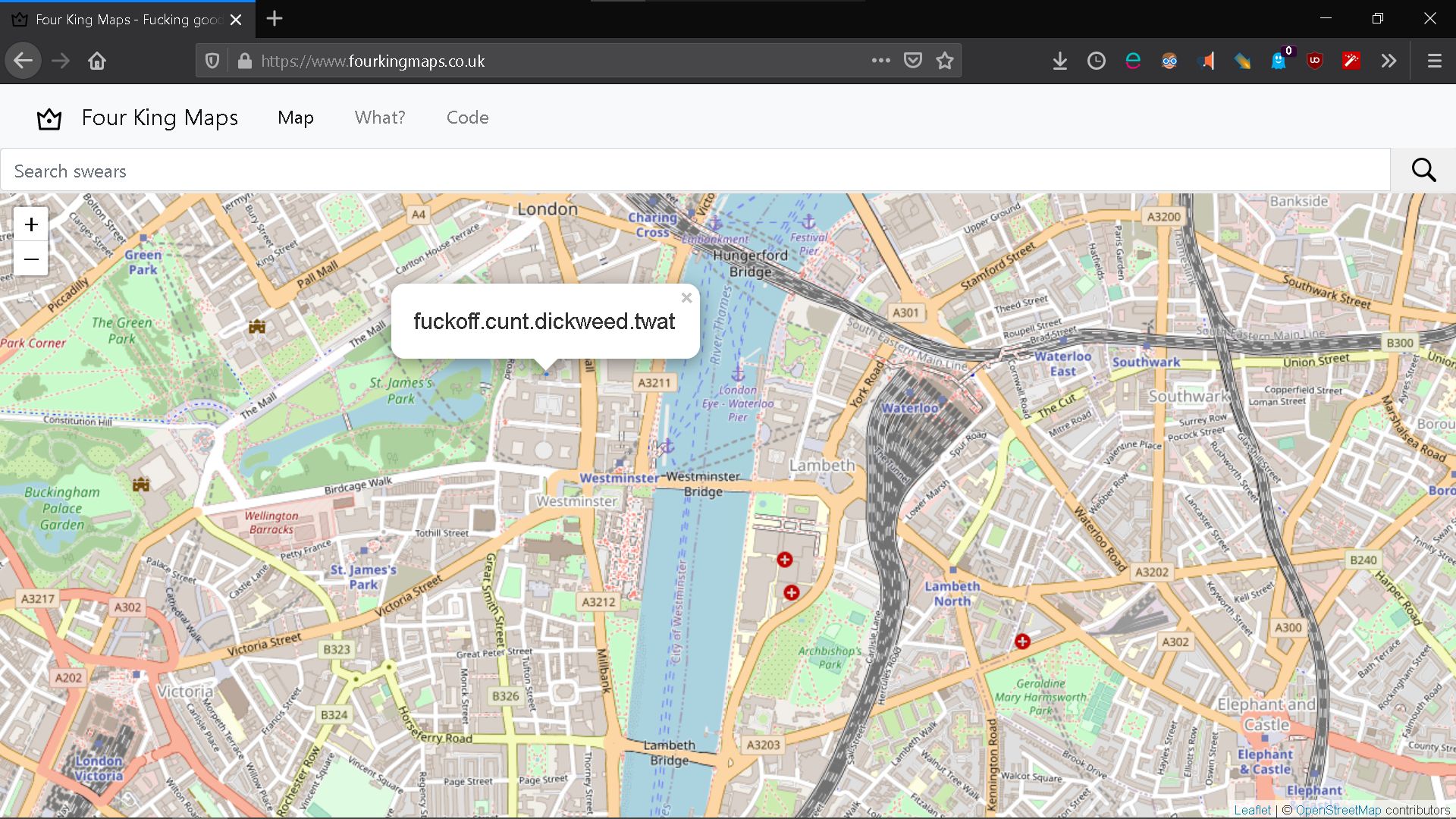Toggle the tracking protection shield icon
The image size is (1456, 819).
(x=212, y=61)
